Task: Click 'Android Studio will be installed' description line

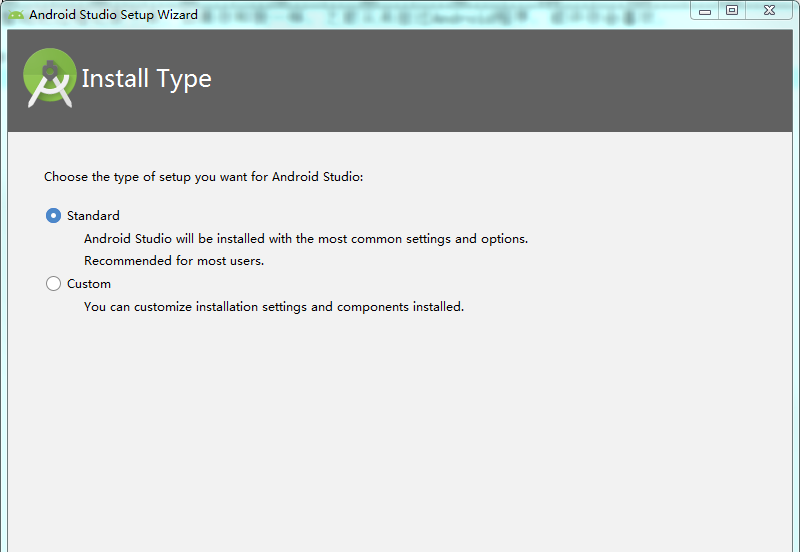Action: [306, 239]
